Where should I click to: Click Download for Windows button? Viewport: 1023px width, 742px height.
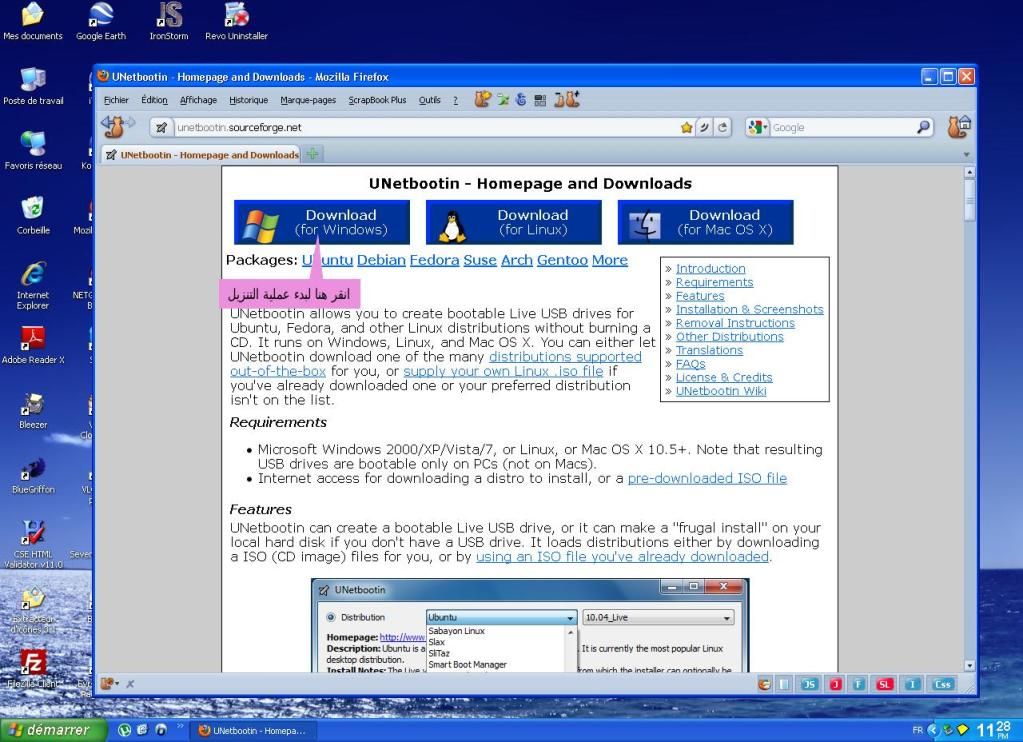click(322, 222)
